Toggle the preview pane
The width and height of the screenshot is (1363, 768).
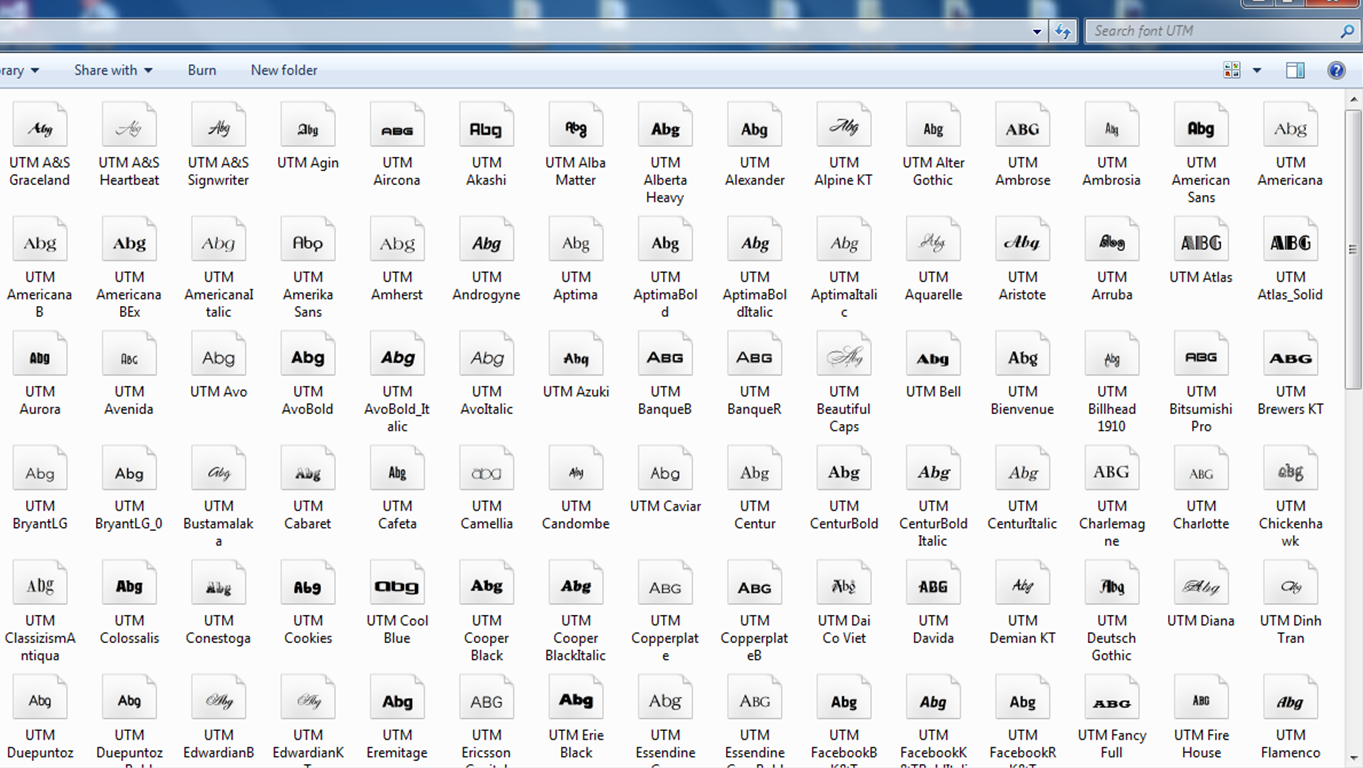(1293, 70)
